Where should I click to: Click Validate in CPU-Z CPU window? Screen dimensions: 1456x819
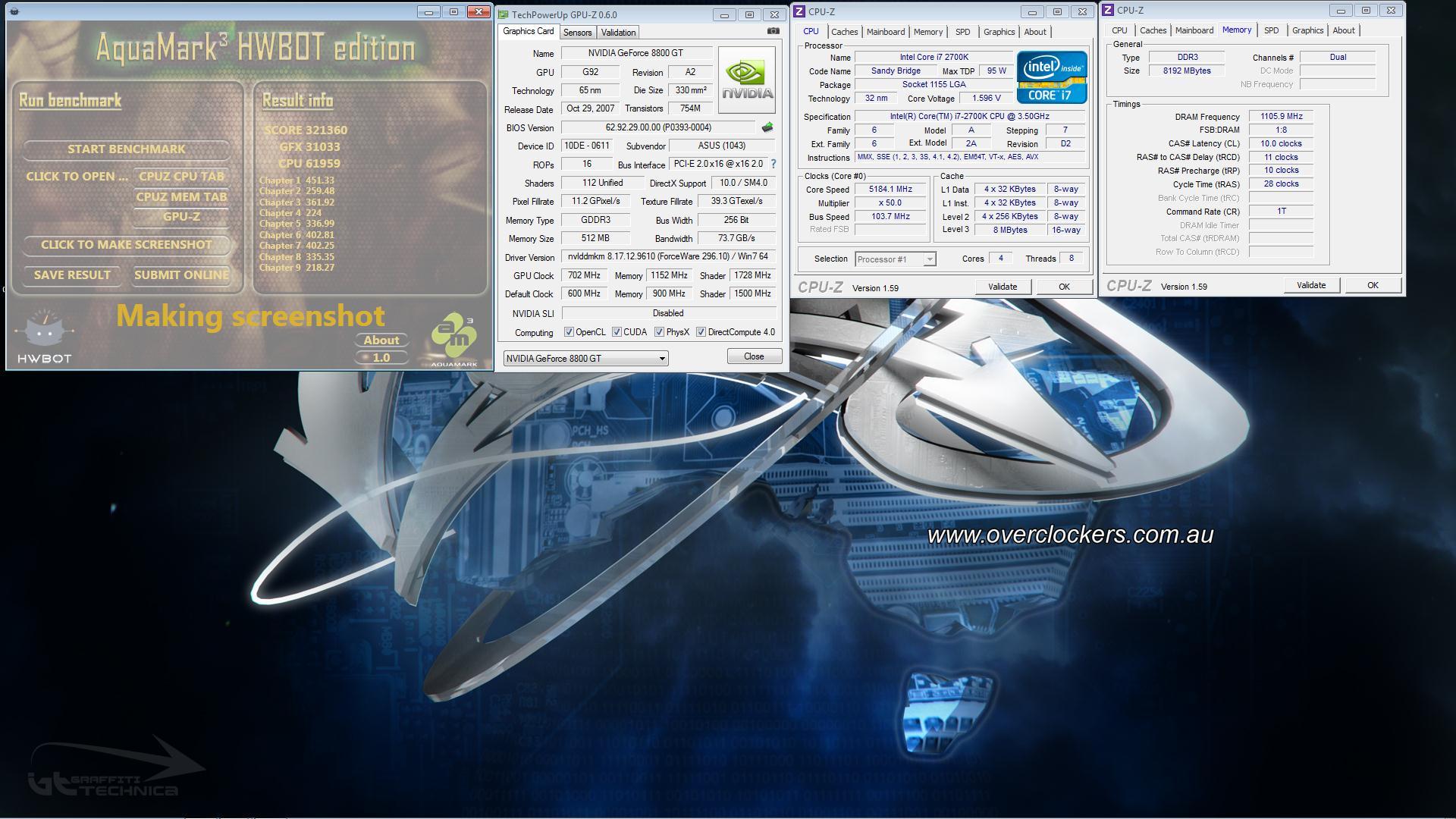click(1002, 287)
